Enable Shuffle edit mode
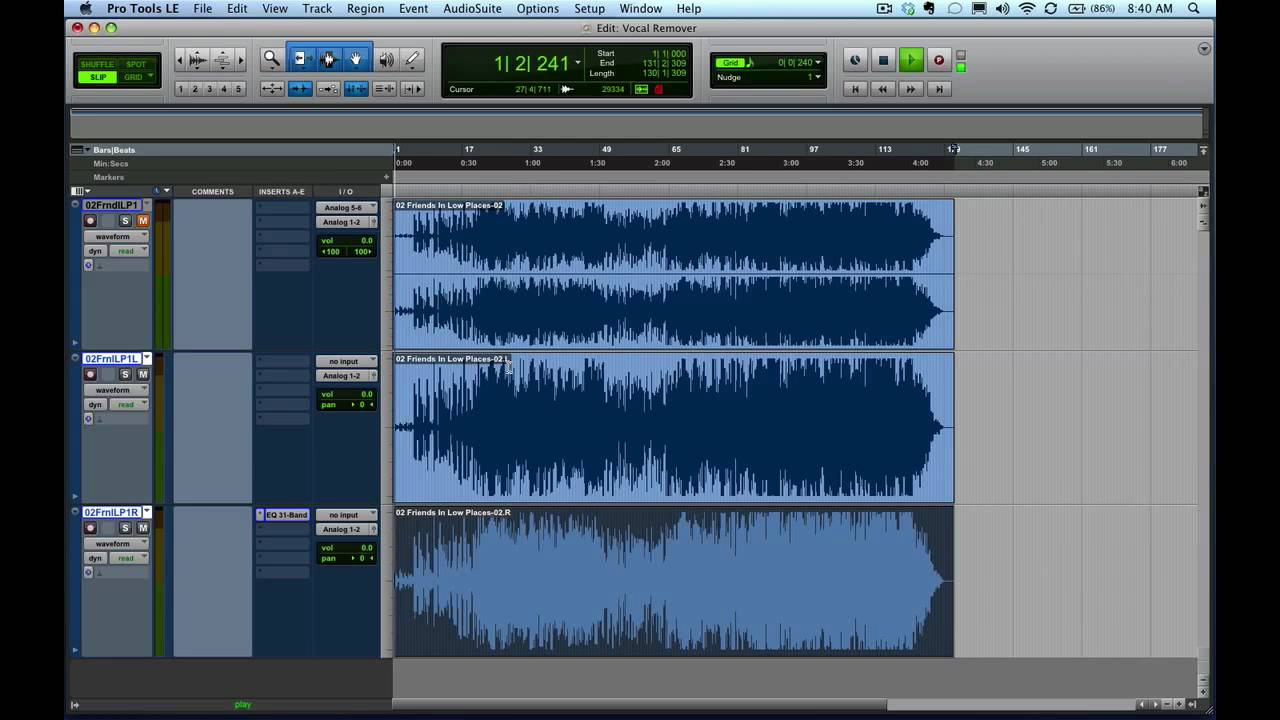 97,64
